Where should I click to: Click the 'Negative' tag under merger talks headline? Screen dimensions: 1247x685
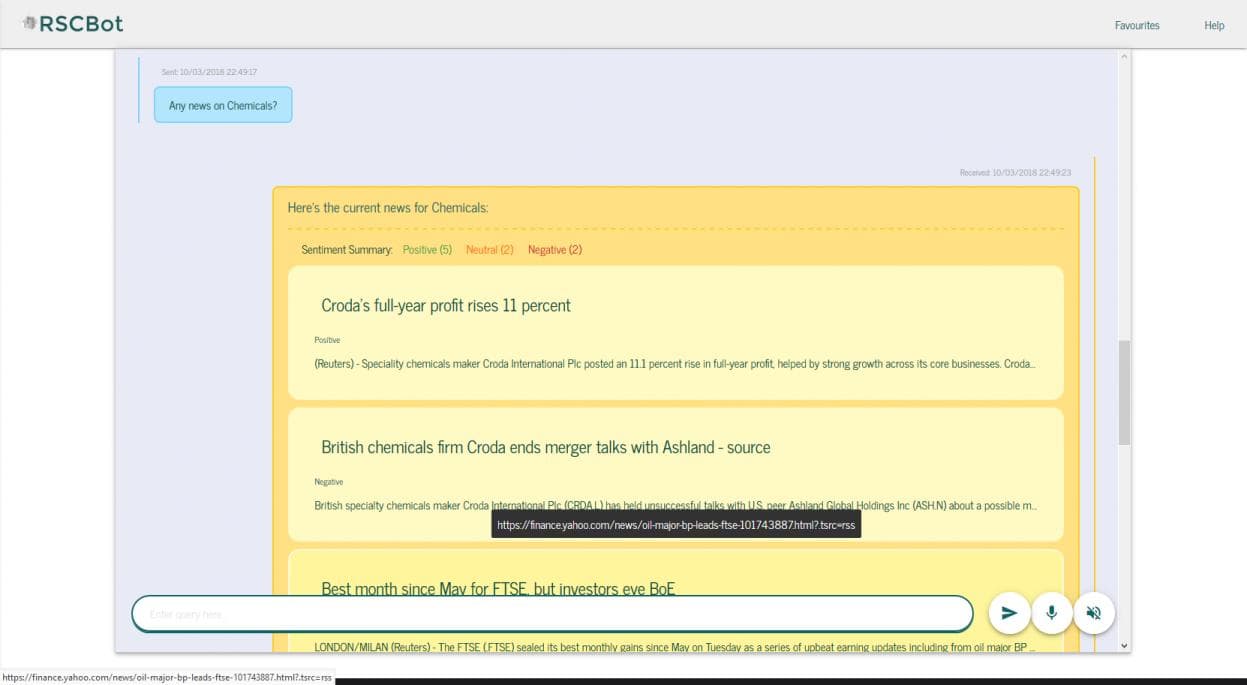point(328,482)
